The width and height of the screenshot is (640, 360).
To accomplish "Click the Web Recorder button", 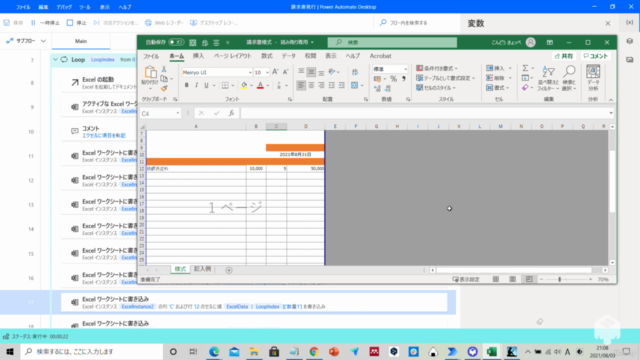I will (x=164, y=23).
